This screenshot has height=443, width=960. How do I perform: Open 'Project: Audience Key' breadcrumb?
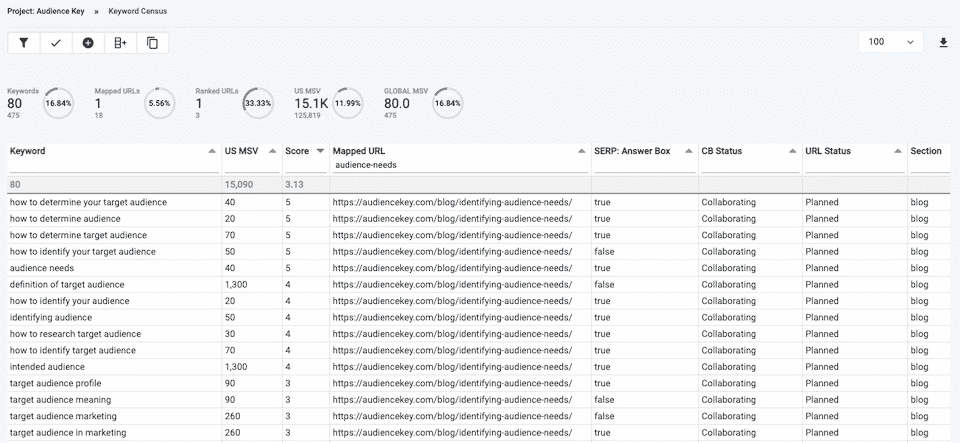click(46, 11)
